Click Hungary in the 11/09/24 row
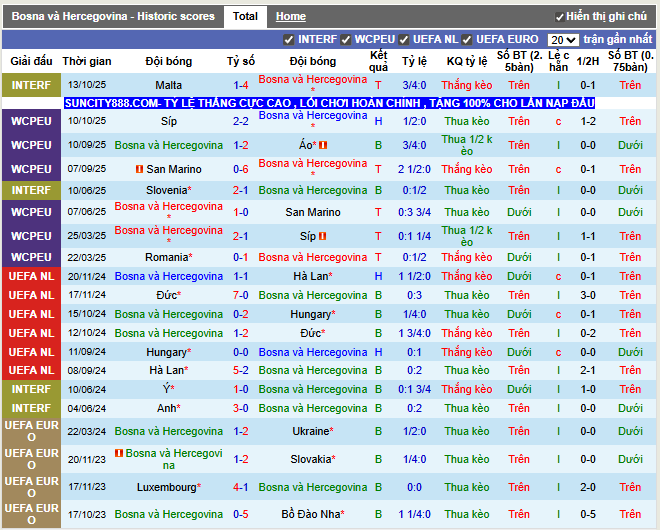660x530 pixels. pos(169,352)
